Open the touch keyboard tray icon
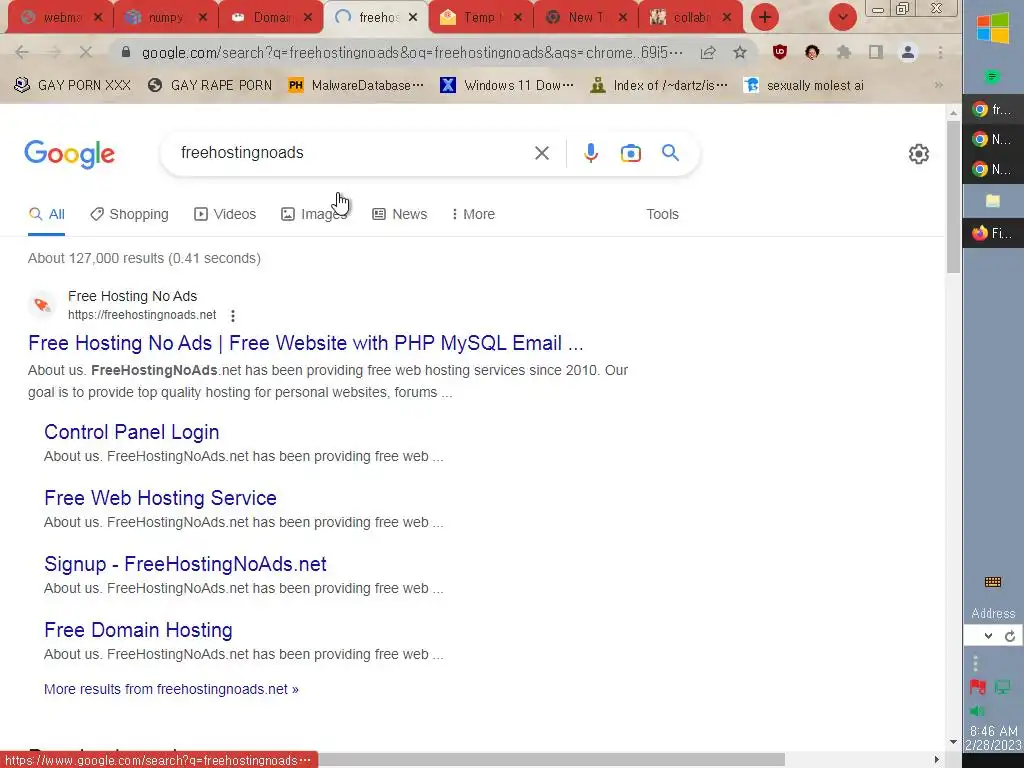The height and width of the screenshot is (768, 1024). point(993,582)
